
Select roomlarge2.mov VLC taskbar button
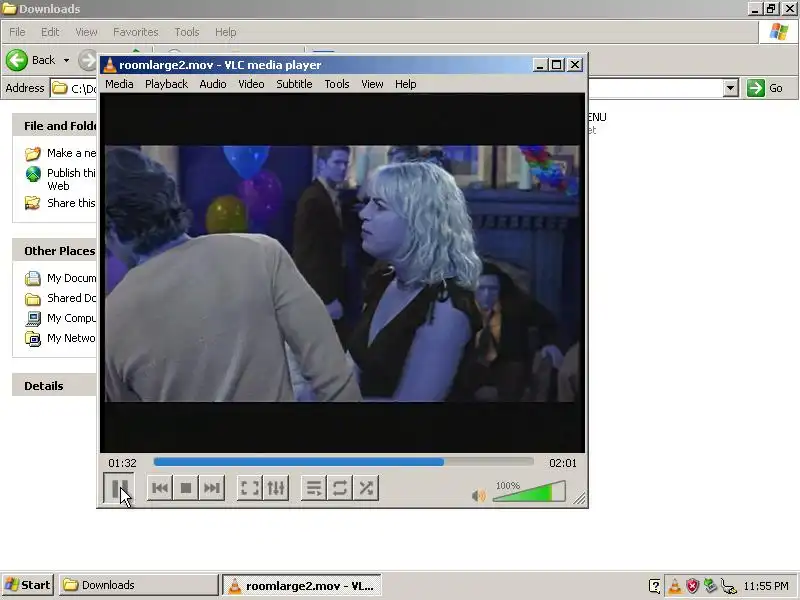[302, 586]
